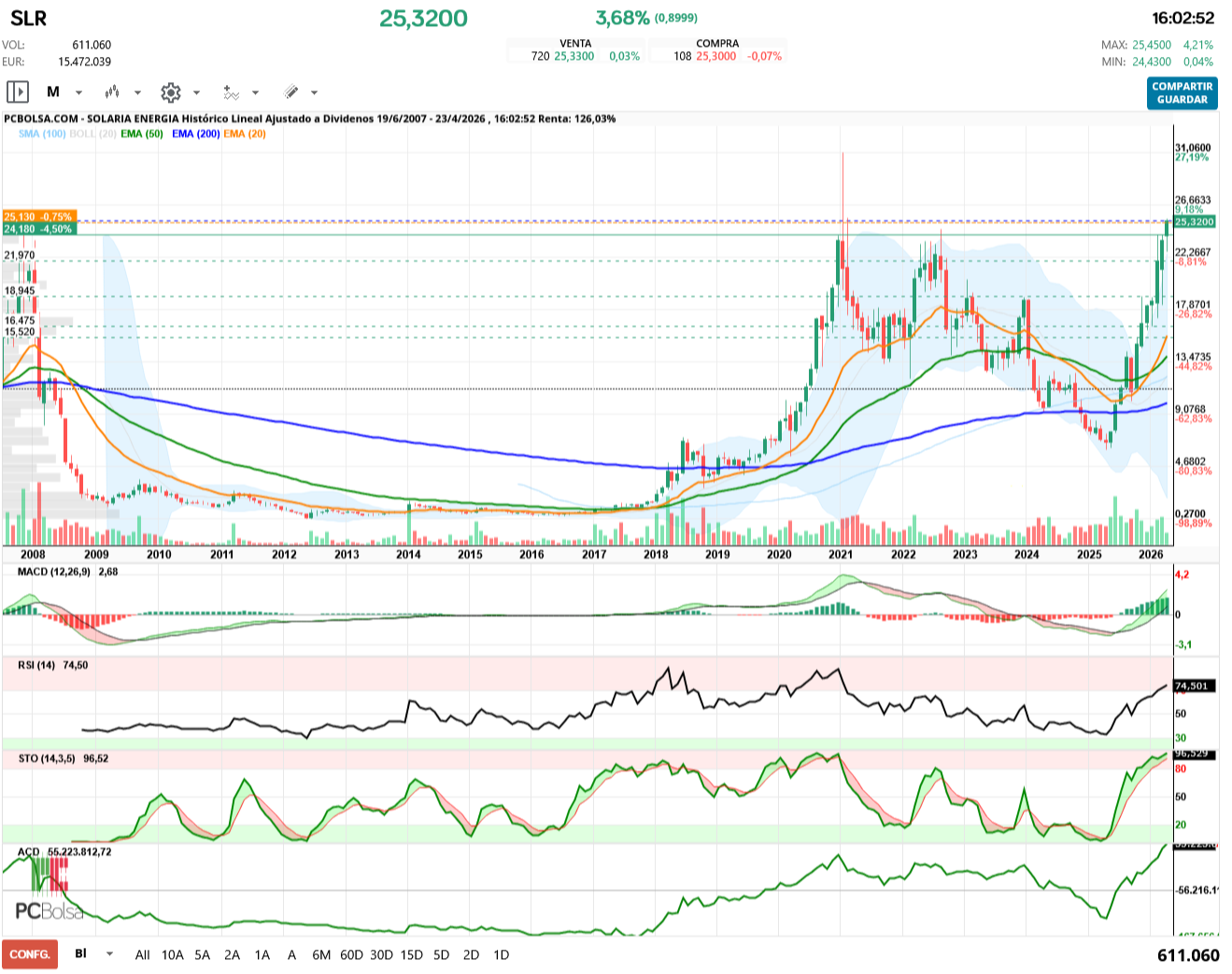Expand the M timeframe dropdown arrow
This screenshot has height=974, width=1232.
78,93
